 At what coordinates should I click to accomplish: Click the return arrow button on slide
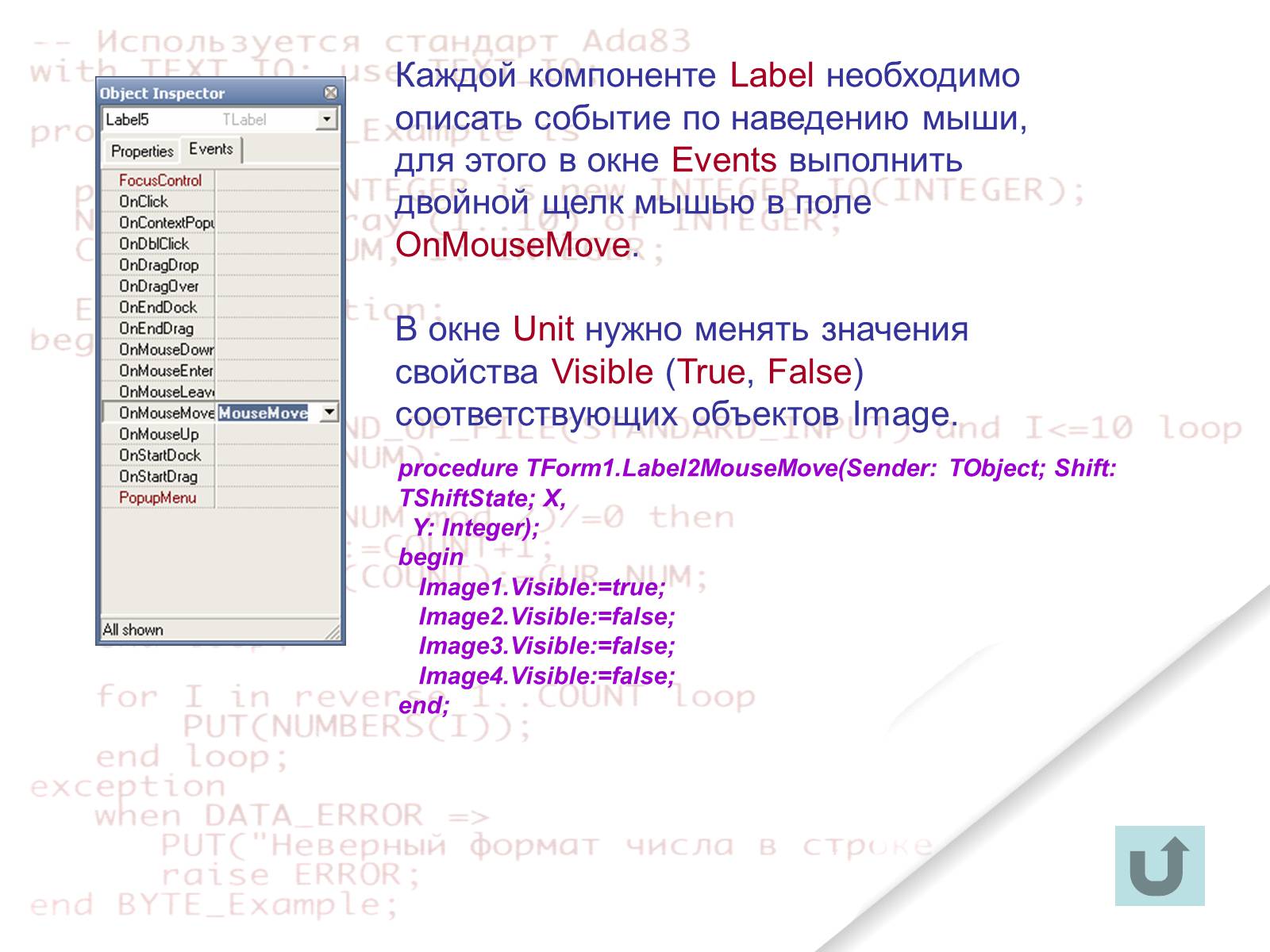pyautogui.click(x=1159, y=866)
